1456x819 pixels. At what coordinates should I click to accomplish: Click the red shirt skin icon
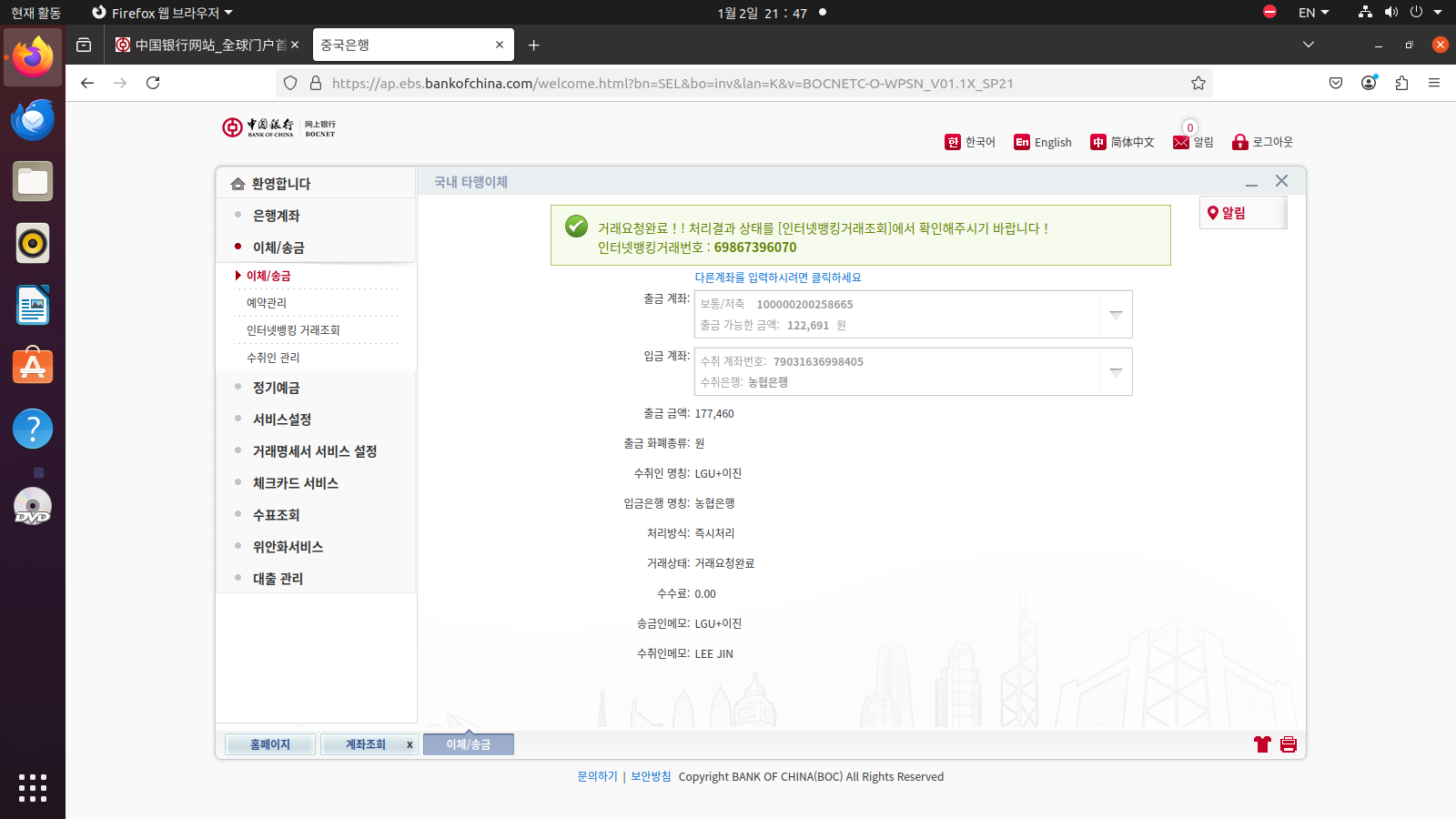coord(1261,744)
